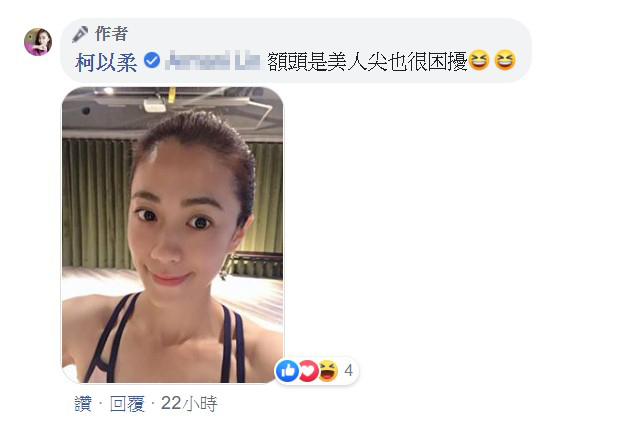The height and width of the screenshot is (427, 618).
Task: Click the blue verified checkmark badge
Action: [x=152, y=61]
